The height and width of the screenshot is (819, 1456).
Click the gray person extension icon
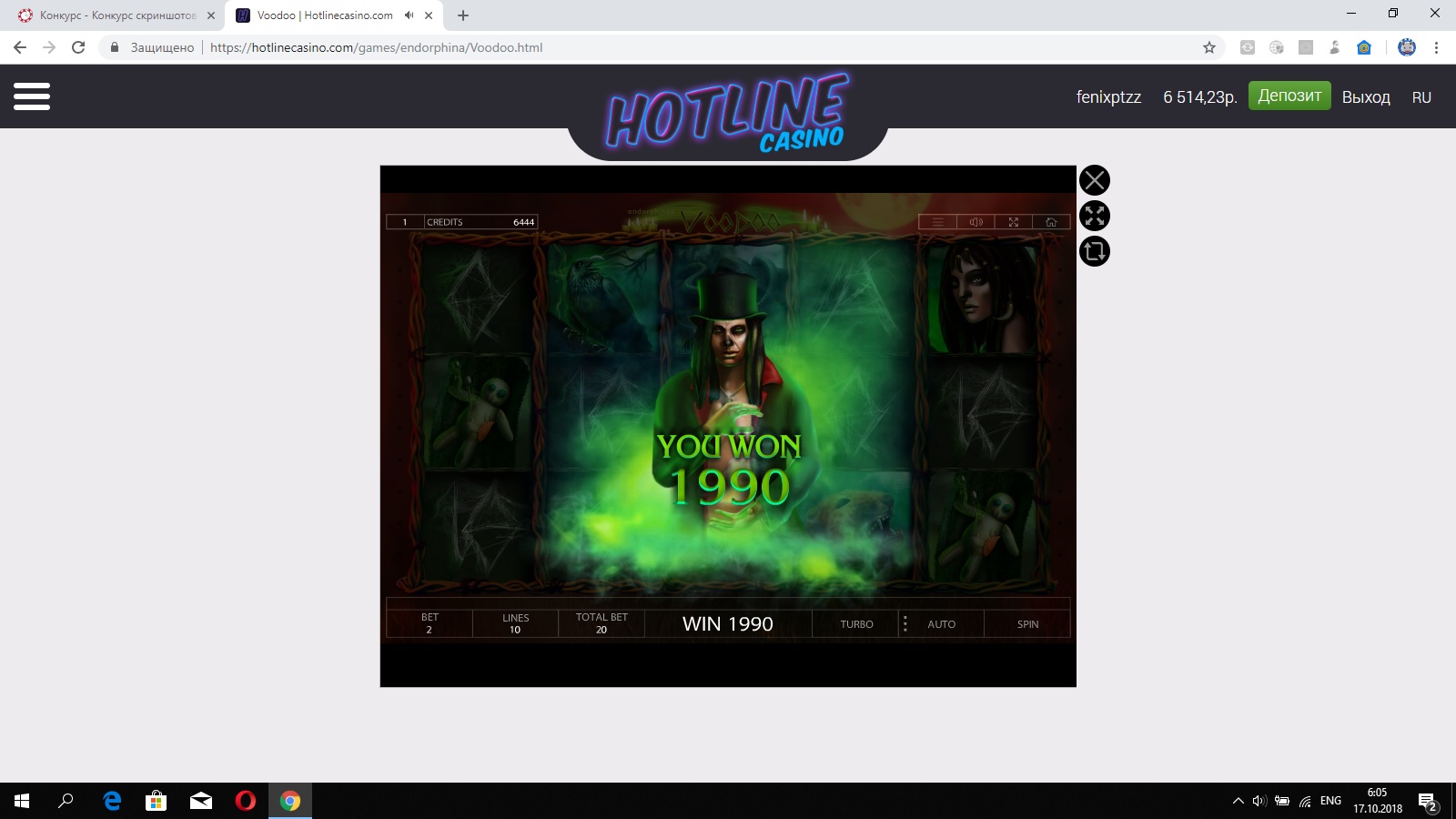point(1335,47)
